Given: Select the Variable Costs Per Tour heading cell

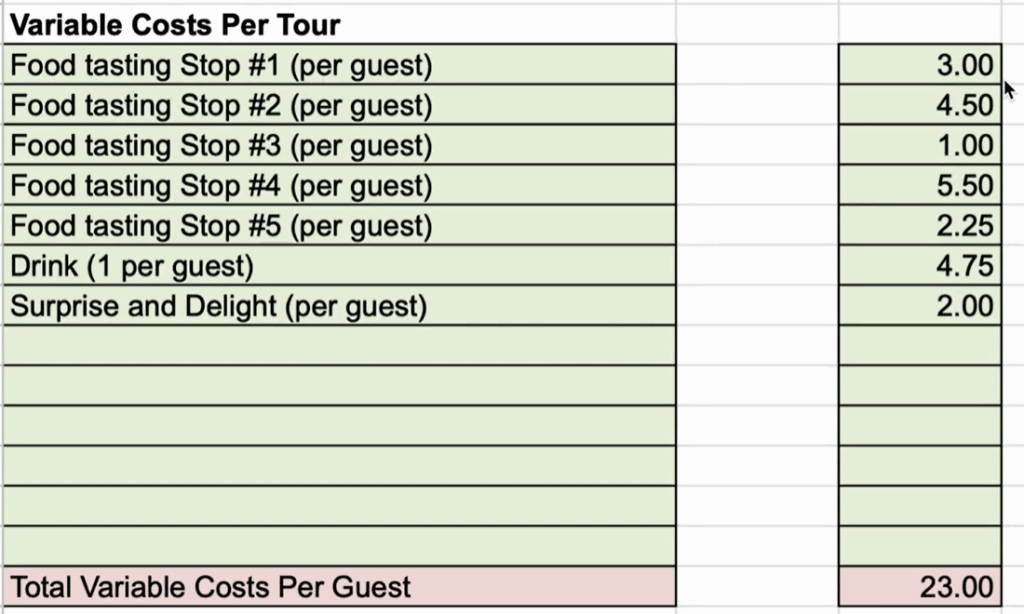Looking at the screenshot, I should tap(339, 25).
